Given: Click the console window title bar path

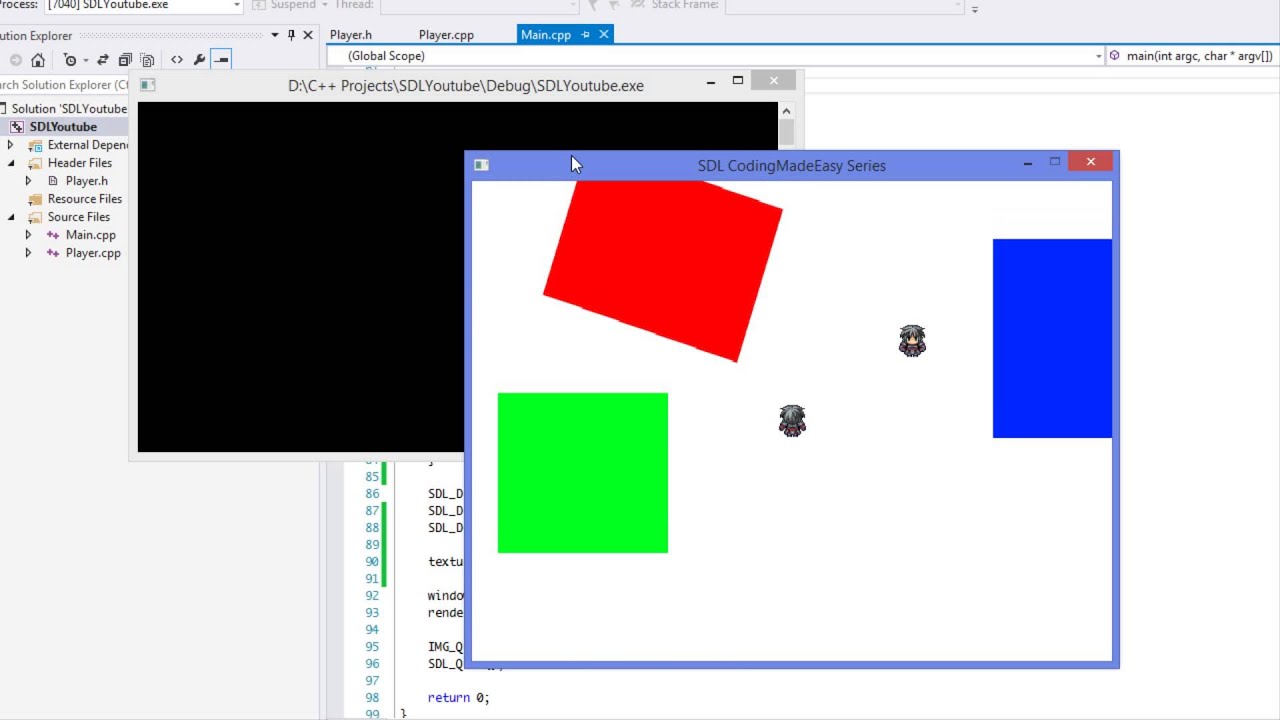Looking at the screenshot, I should pos(466,86).
